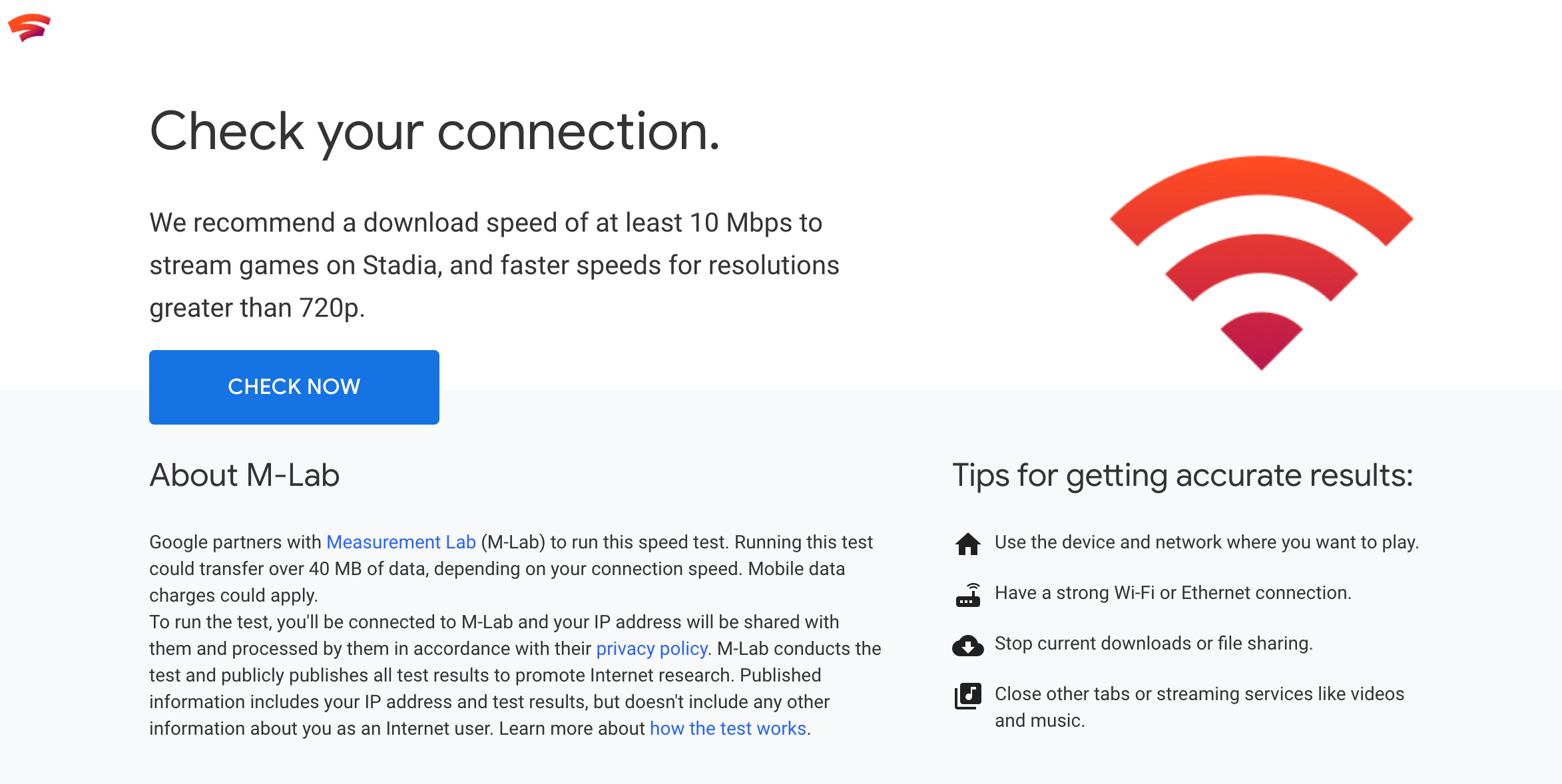Viewport: 1562px width, 784px height.
Task: Click Close other tabs tip text
Action: 1199,707
